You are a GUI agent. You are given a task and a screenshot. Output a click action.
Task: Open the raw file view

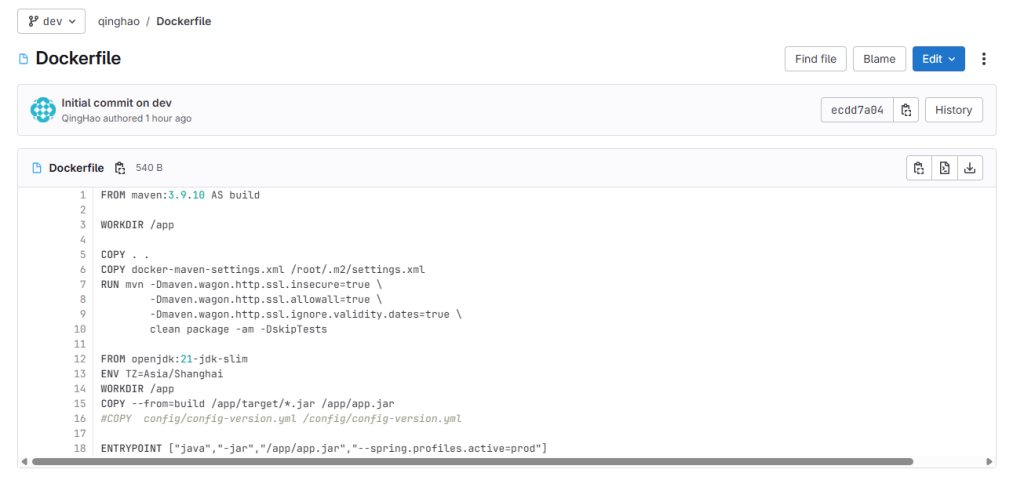tap(944, 168)
